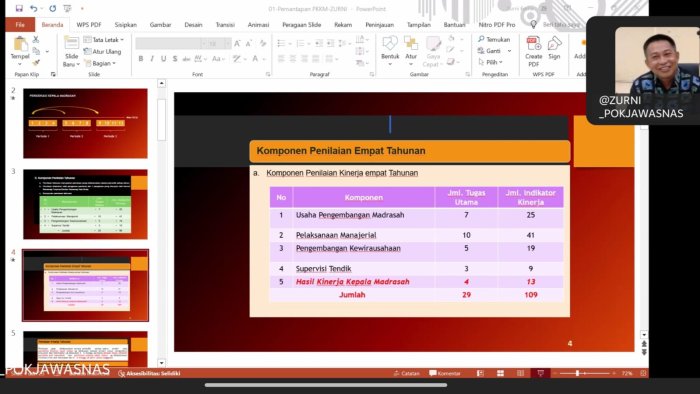The width and height of the screenshot is (700, 394).
Task: Toggle Italic formatting
Action: (x=152, y=58)
